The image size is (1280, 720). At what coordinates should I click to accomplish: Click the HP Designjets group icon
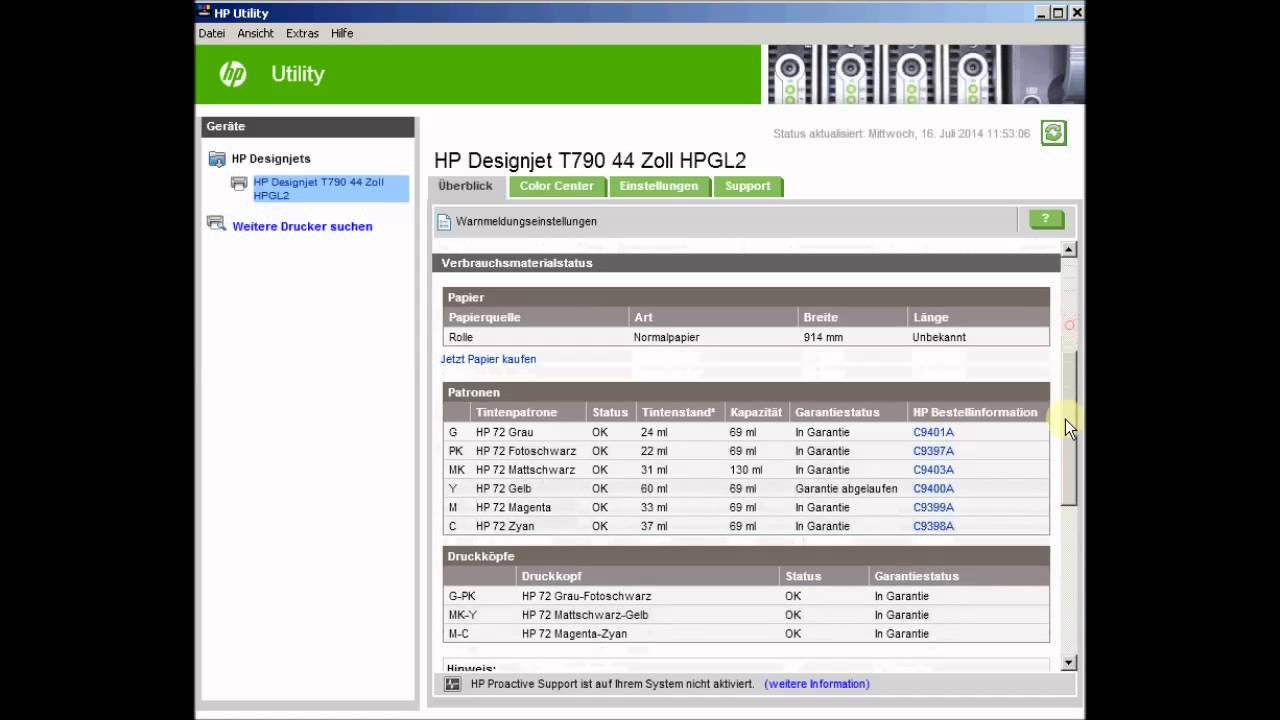tap(217, 159)
